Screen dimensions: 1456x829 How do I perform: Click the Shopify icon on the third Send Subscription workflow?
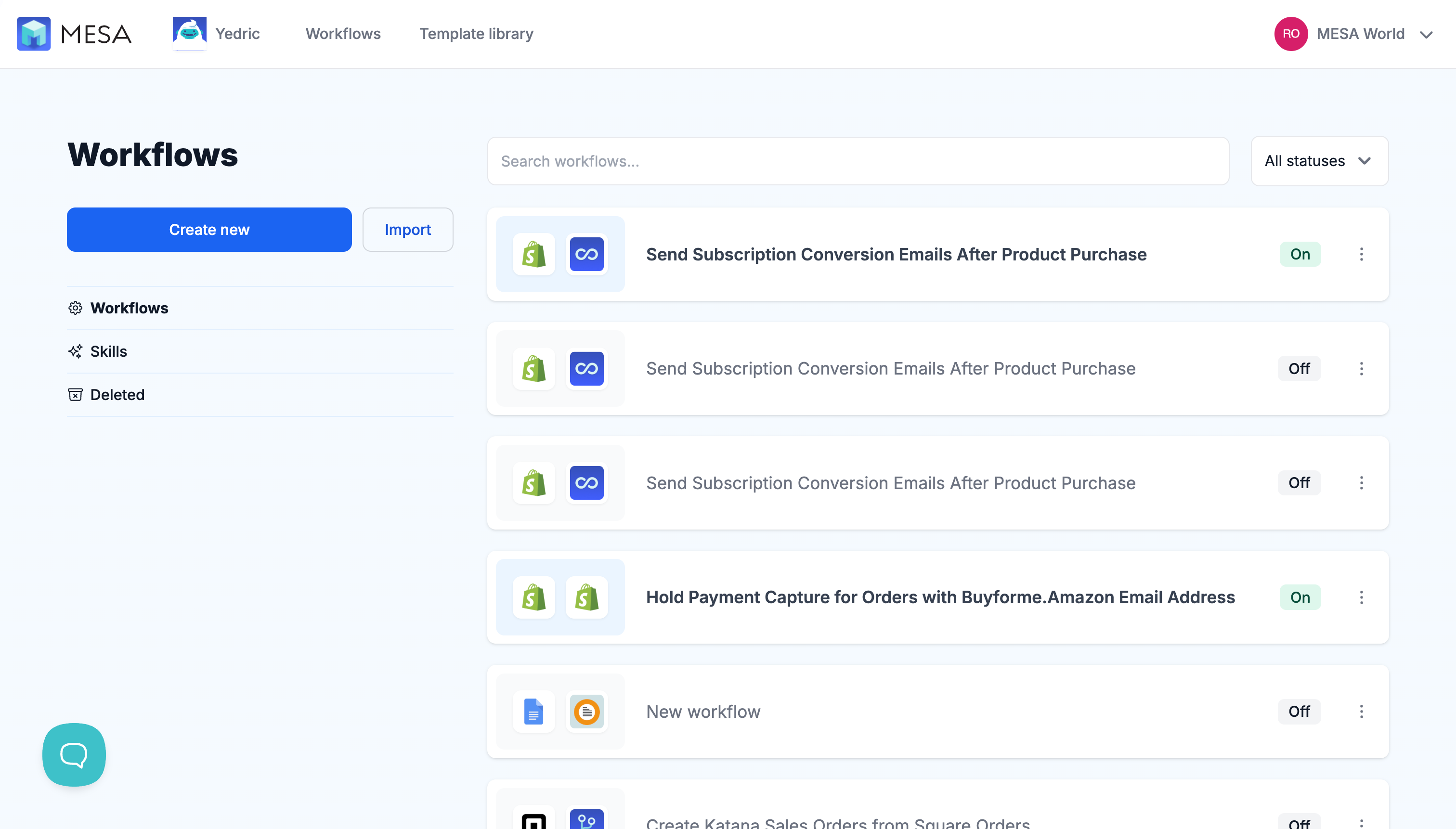533,483
